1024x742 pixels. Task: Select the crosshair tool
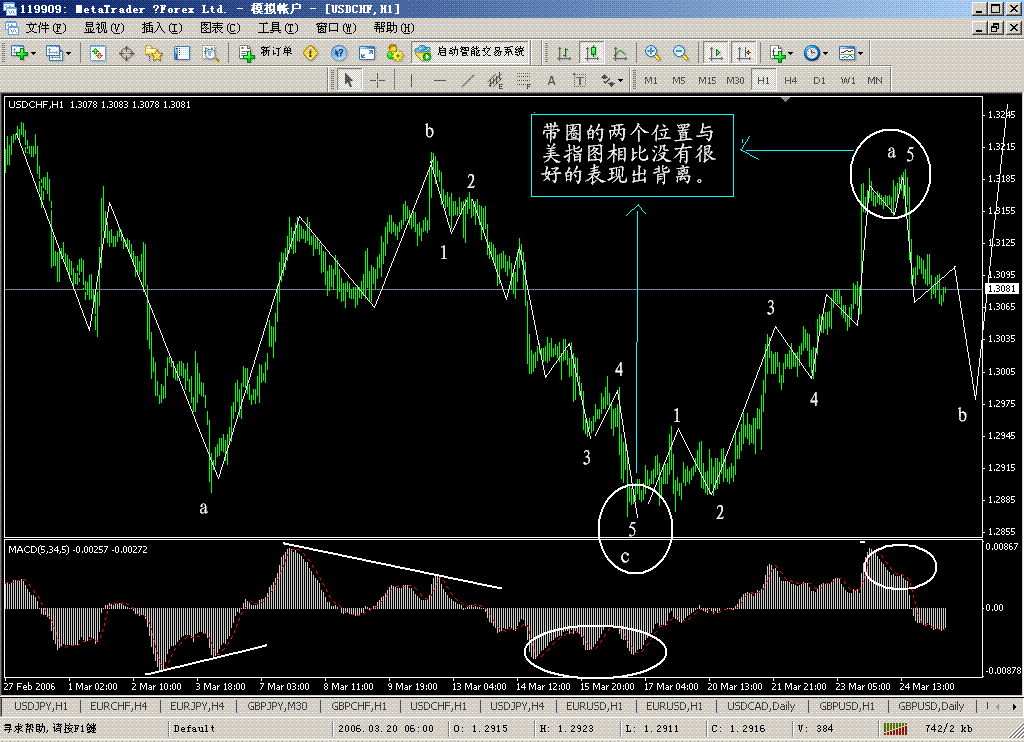377,80
